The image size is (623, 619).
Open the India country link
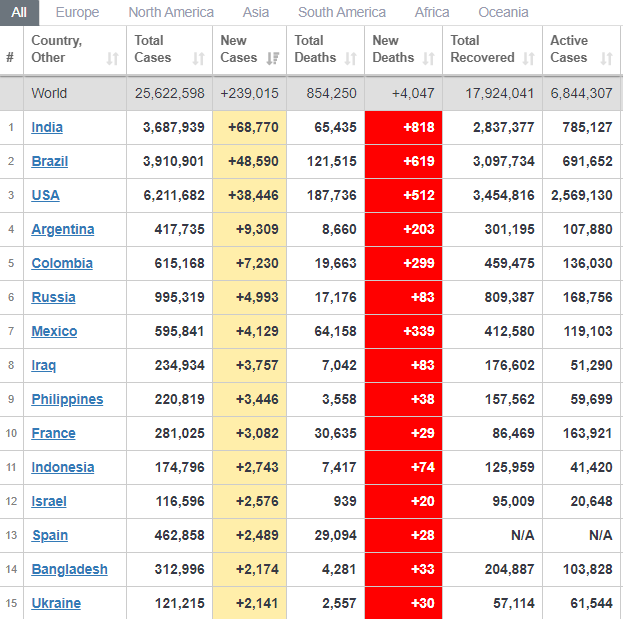pos(46,127)
